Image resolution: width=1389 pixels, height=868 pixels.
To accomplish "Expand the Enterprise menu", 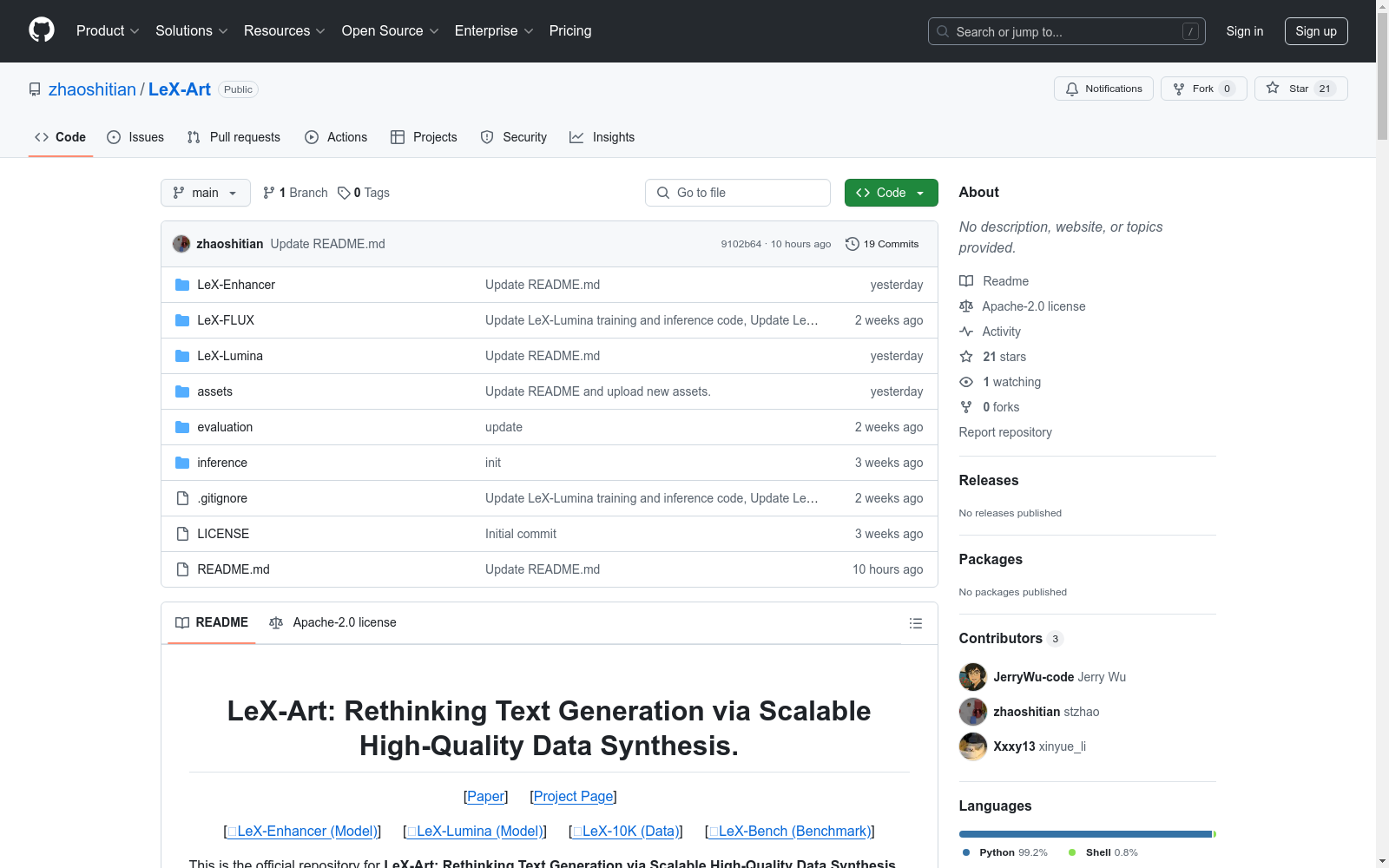I will pyautogui.click(x=494, y=31).
